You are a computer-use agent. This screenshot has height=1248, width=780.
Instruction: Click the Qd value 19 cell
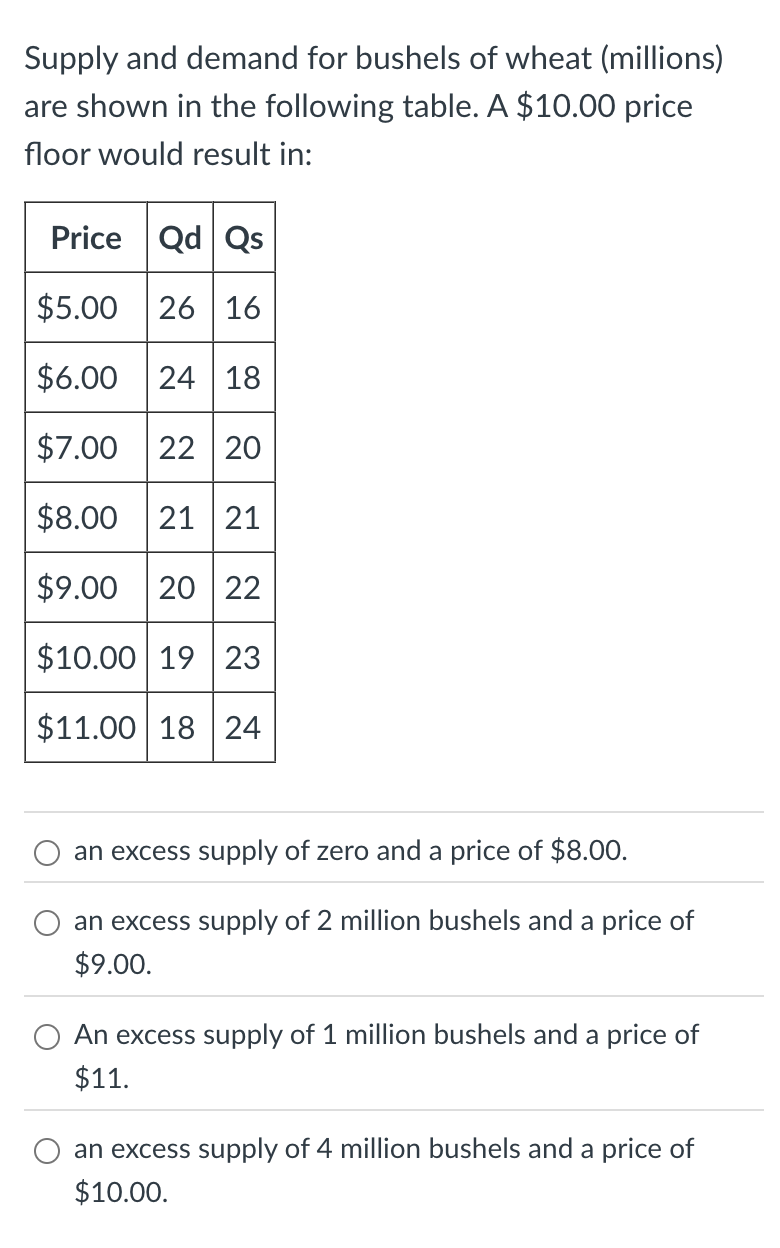tap(179, 658)
